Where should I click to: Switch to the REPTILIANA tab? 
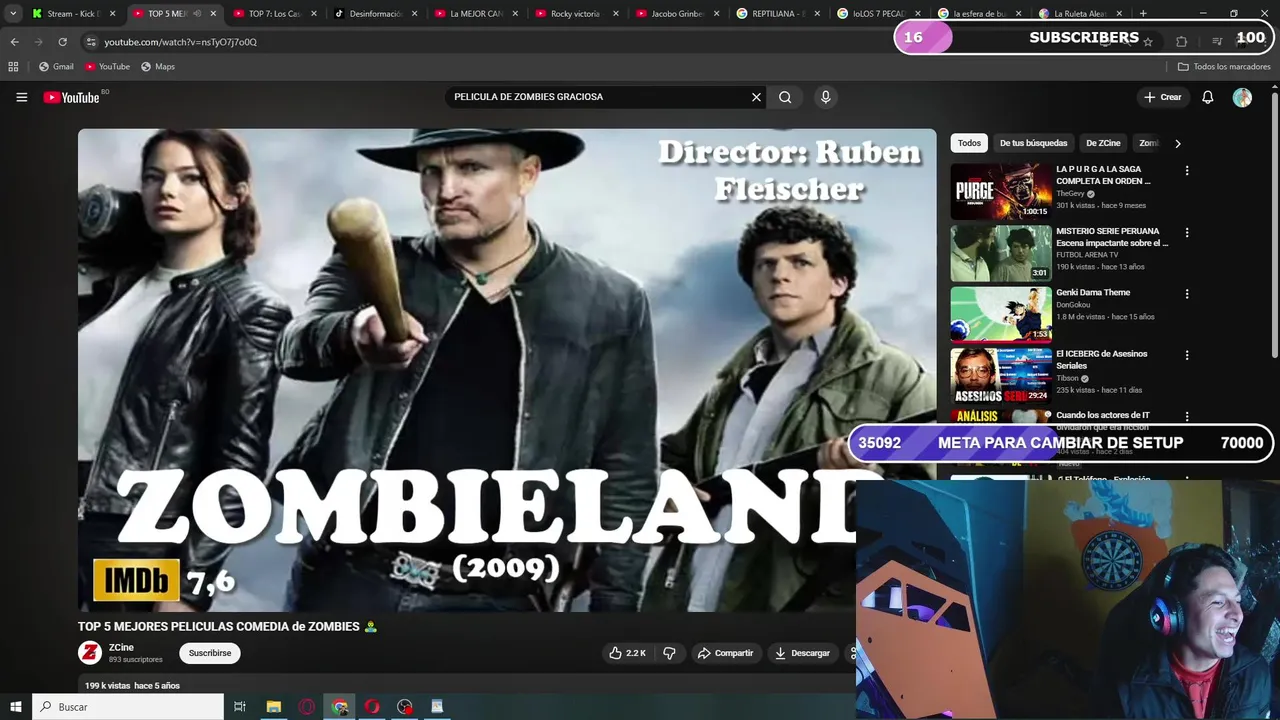(778, 14)
